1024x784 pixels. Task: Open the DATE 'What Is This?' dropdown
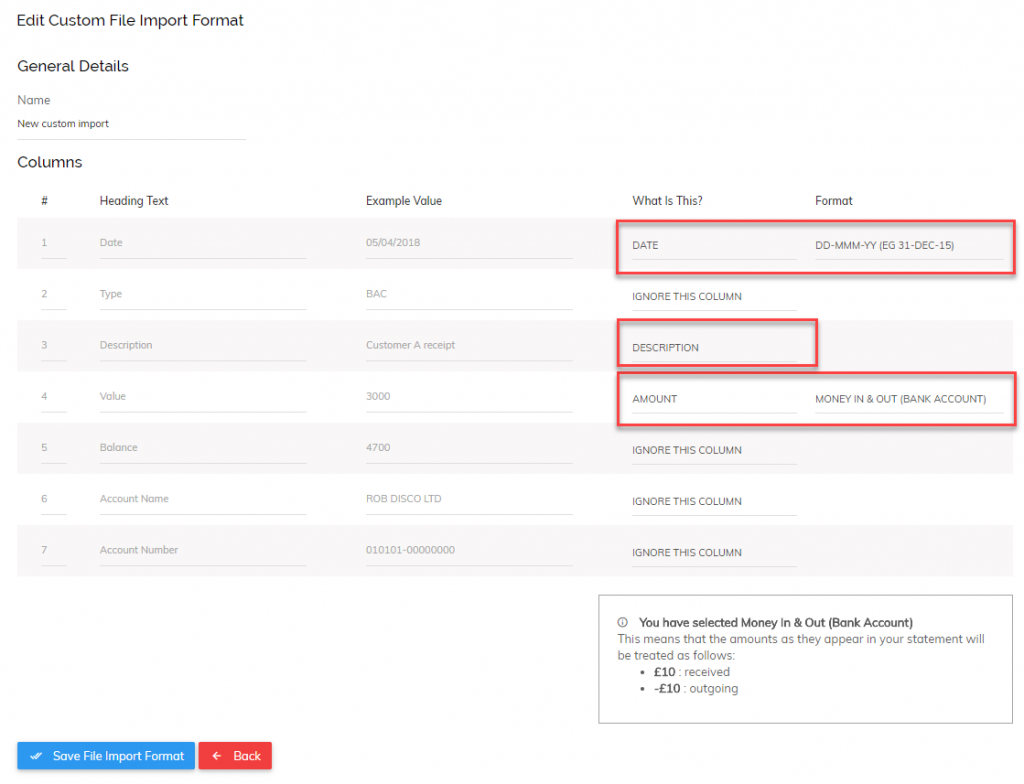tap(714, 246)
